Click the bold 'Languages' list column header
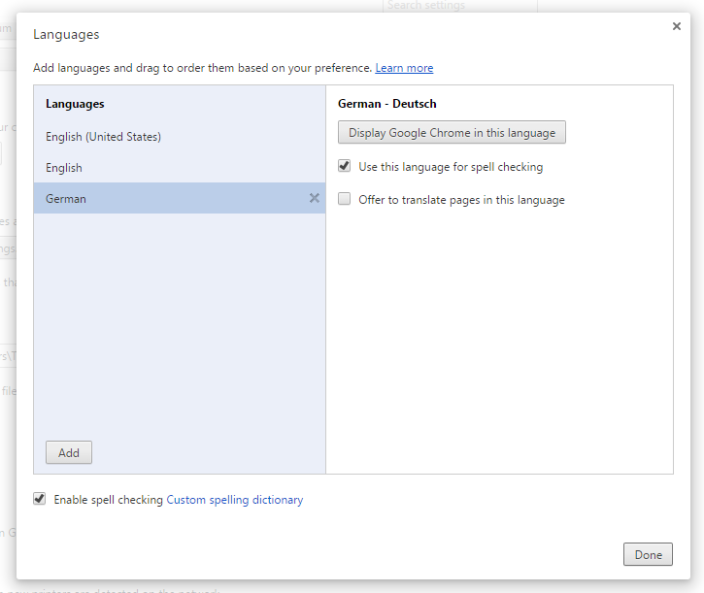Viewport: 704px width, 593px height. 75,104
